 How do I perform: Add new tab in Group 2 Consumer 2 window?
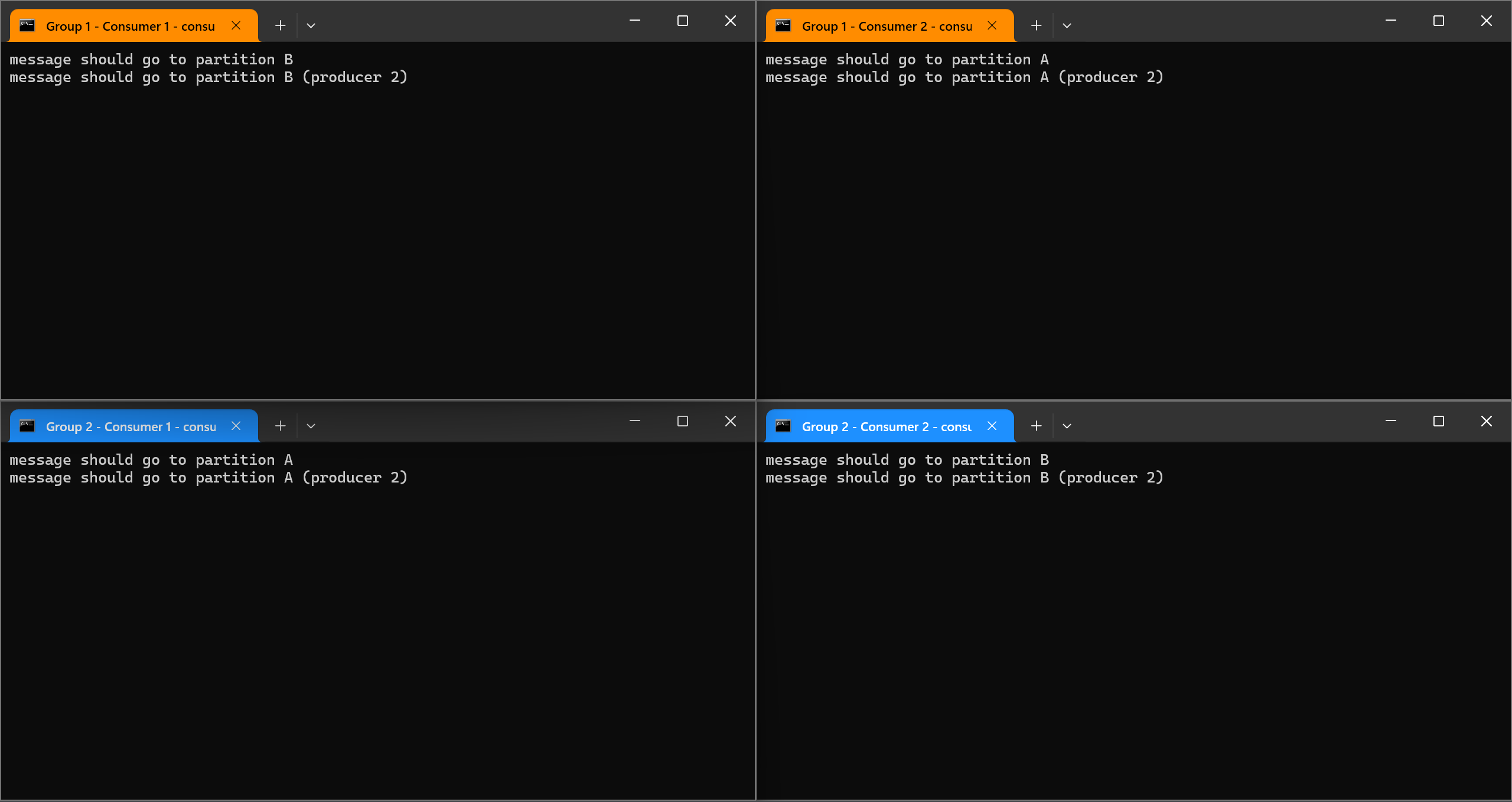click(x=1037, y=426)
